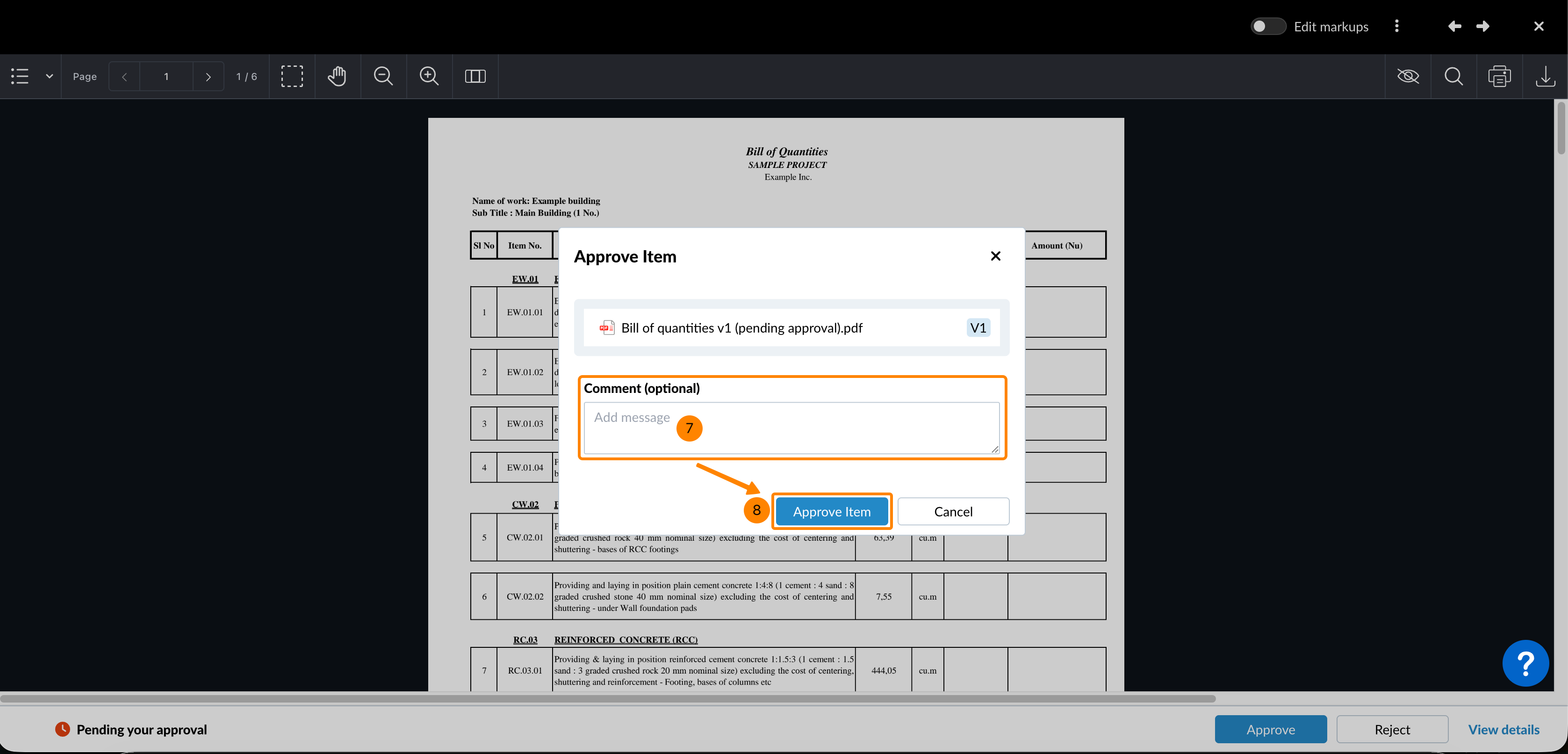Screen dimensions: 1568x754
Task: Open the side-by-side compare view
Action: click(x=475, y=76)
